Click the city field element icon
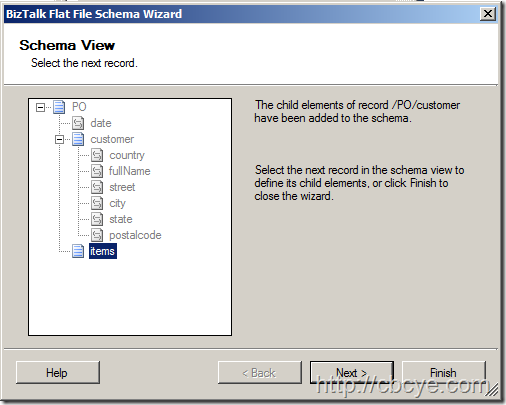 (97, 203)
